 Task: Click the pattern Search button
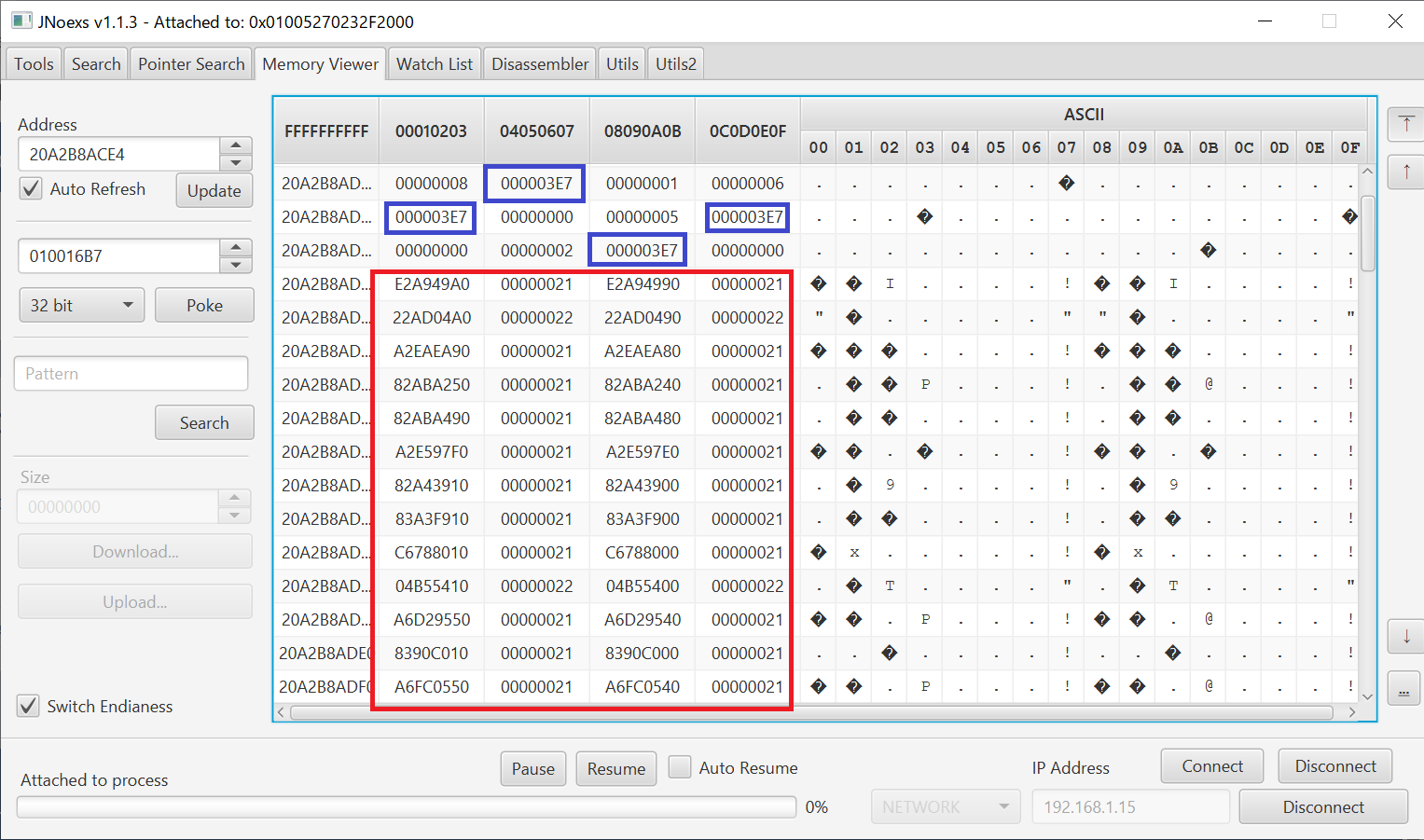[x=204, y=422]
